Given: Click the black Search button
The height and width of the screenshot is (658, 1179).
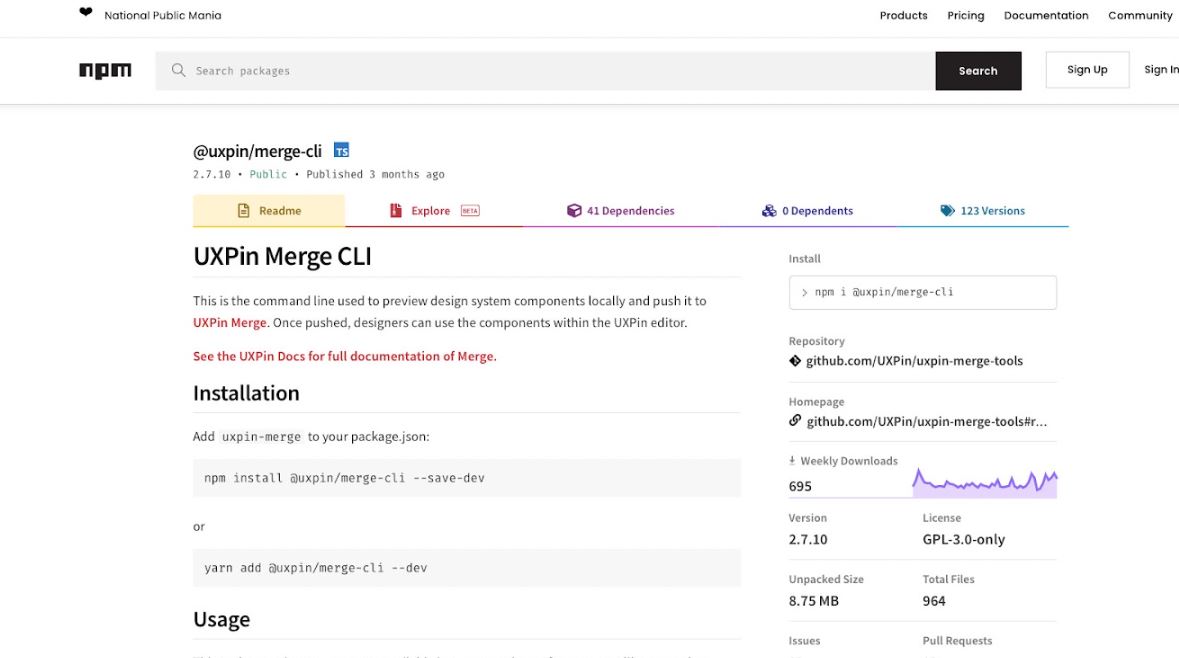Looking at the screenshot, I should (978, 71).
